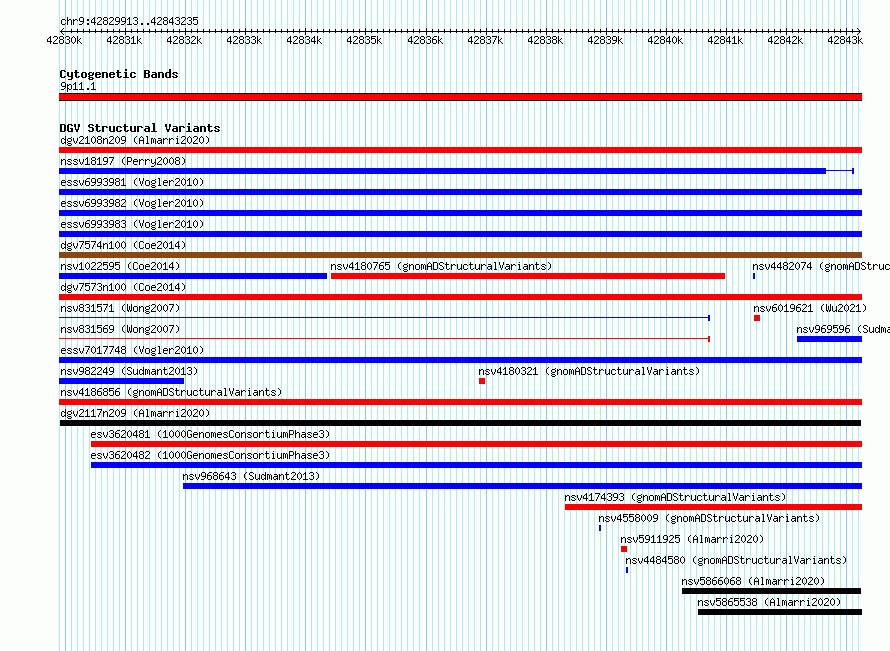Image resolution: width=890 pixels, height=651 pixels.
Task: Click the red bar under nsv4174393
Action: click(713, 507)
